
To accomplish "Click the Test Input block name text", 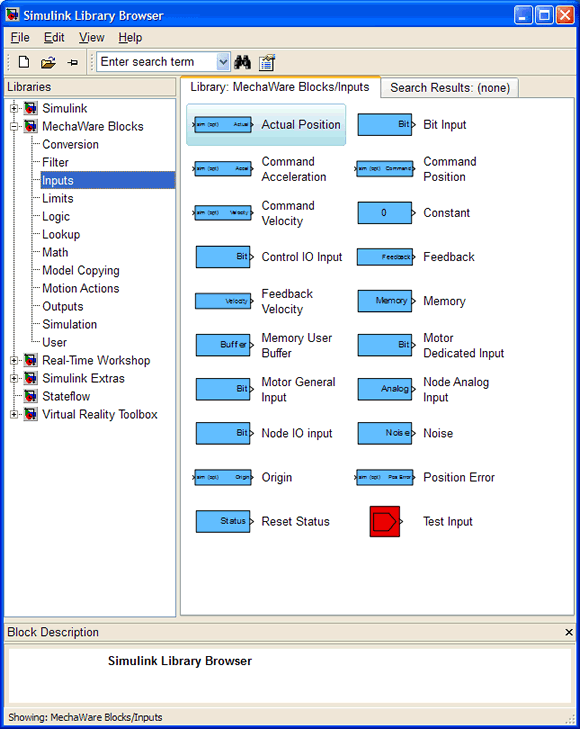I will click(x=447, y=522).
